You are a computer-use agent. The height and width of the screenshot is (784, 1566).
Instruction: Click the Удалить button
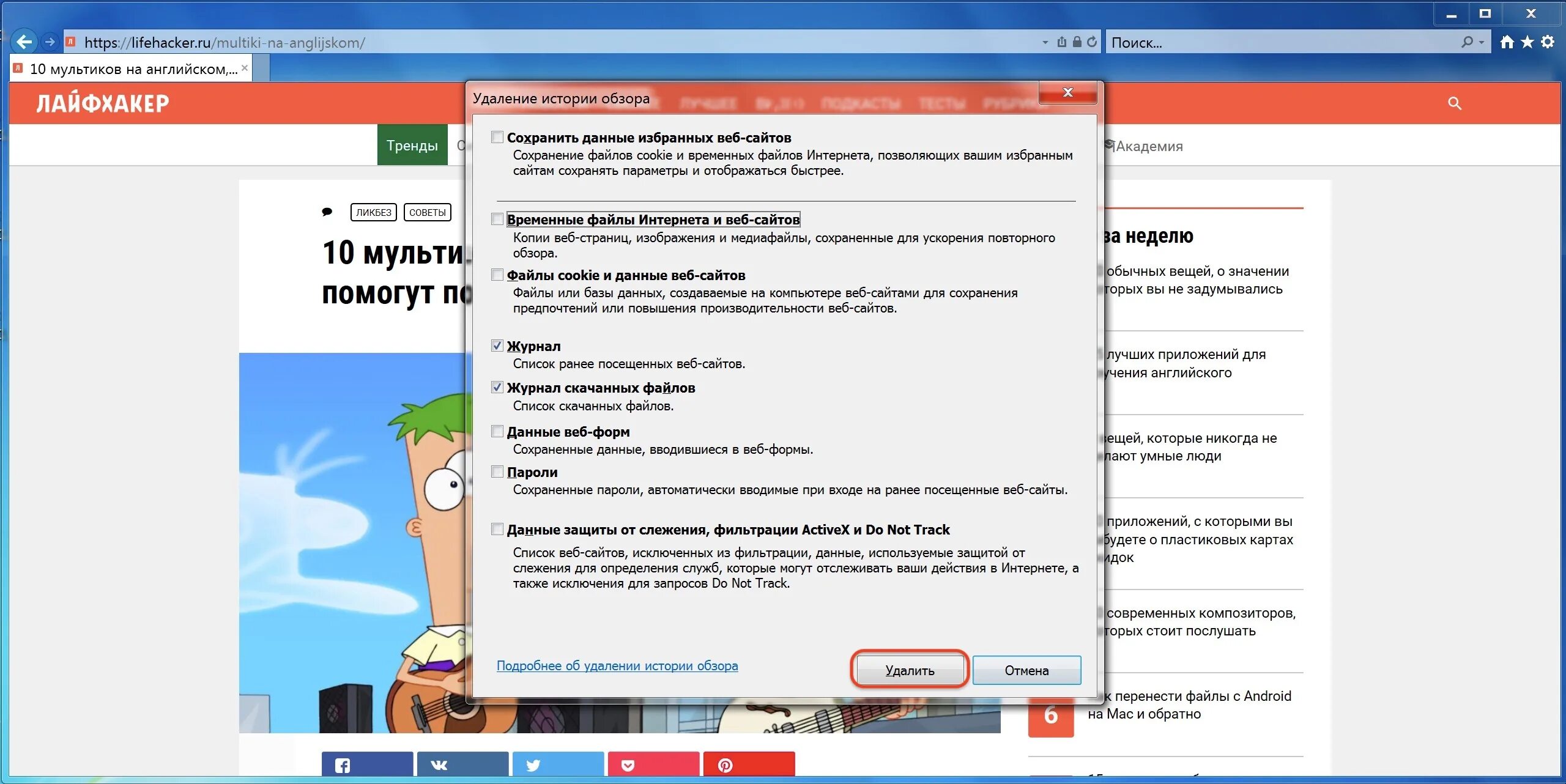click(910, 670)
